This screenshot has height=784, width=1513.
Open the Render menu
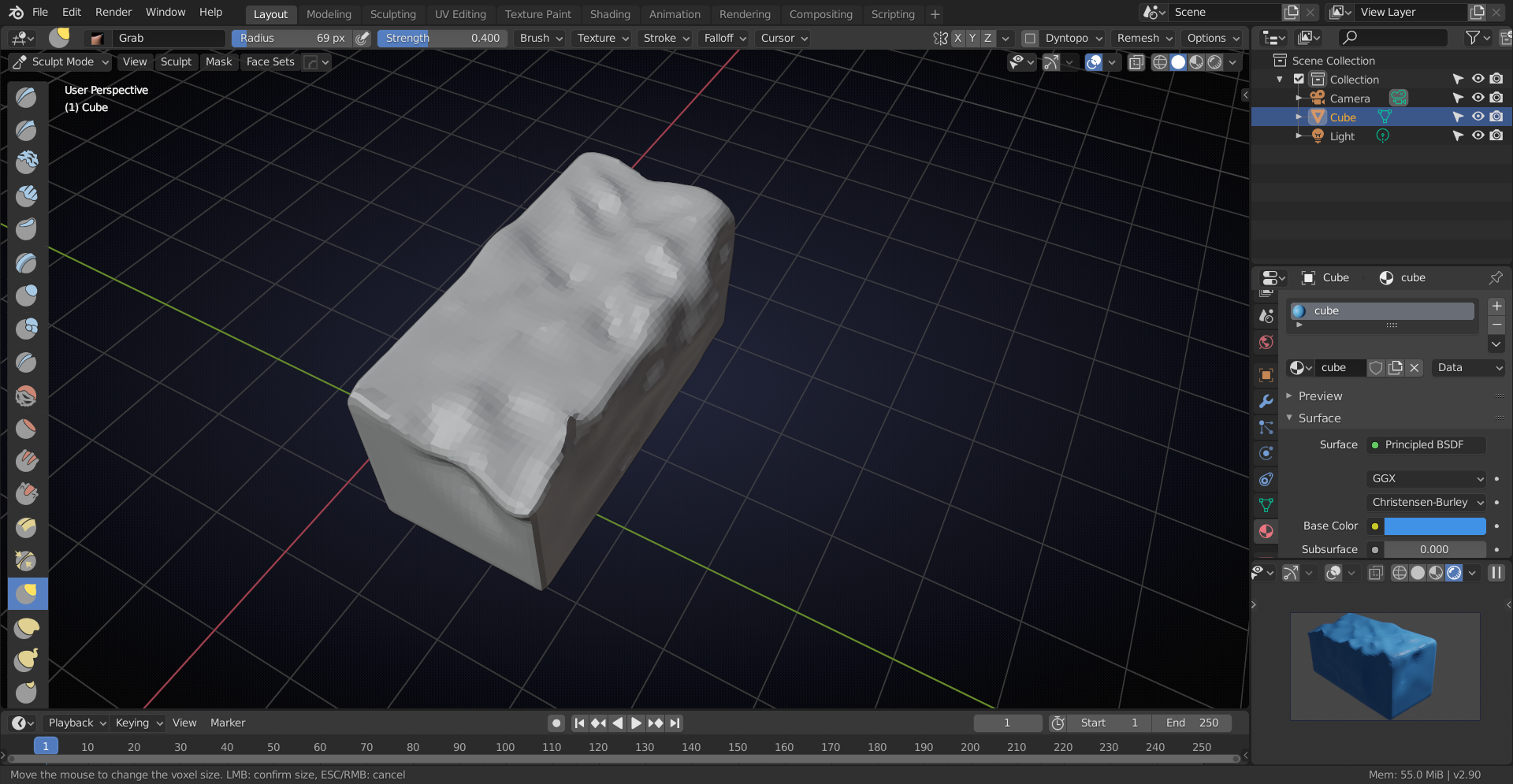113,12
